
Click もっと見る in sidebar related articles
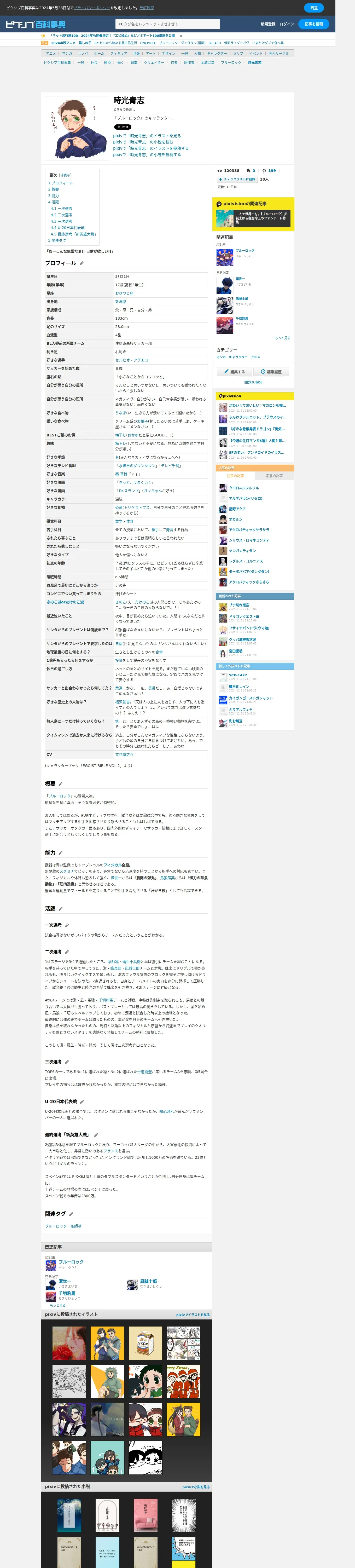point(283,338)
